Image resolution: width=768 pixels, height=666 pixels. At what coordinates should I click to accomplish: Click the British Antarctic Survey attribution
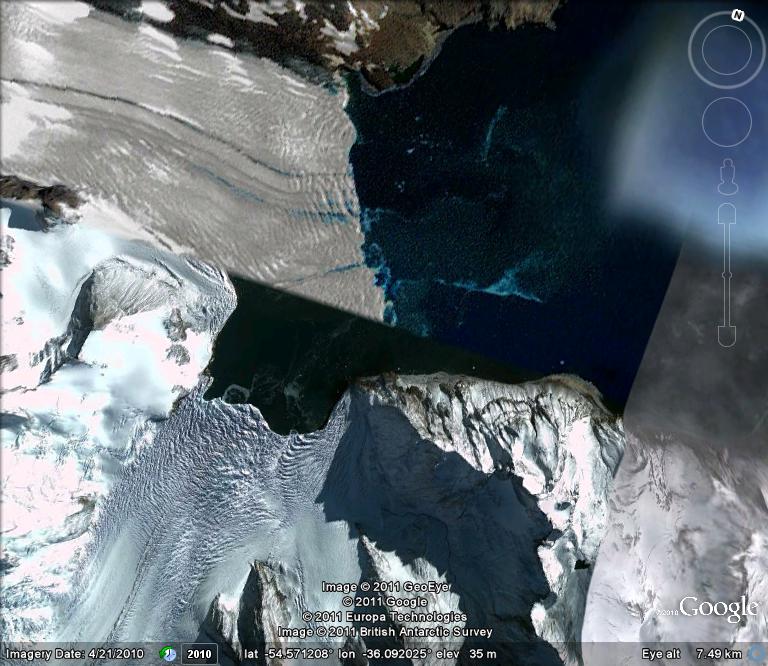click(x=385, y=631)
